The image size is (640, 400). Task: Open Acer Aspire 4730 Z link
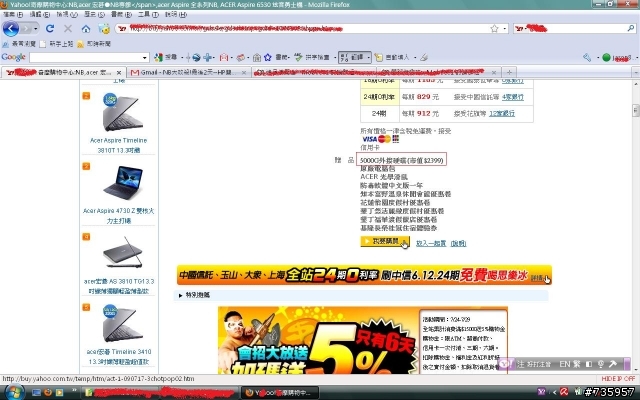(118, 216)
